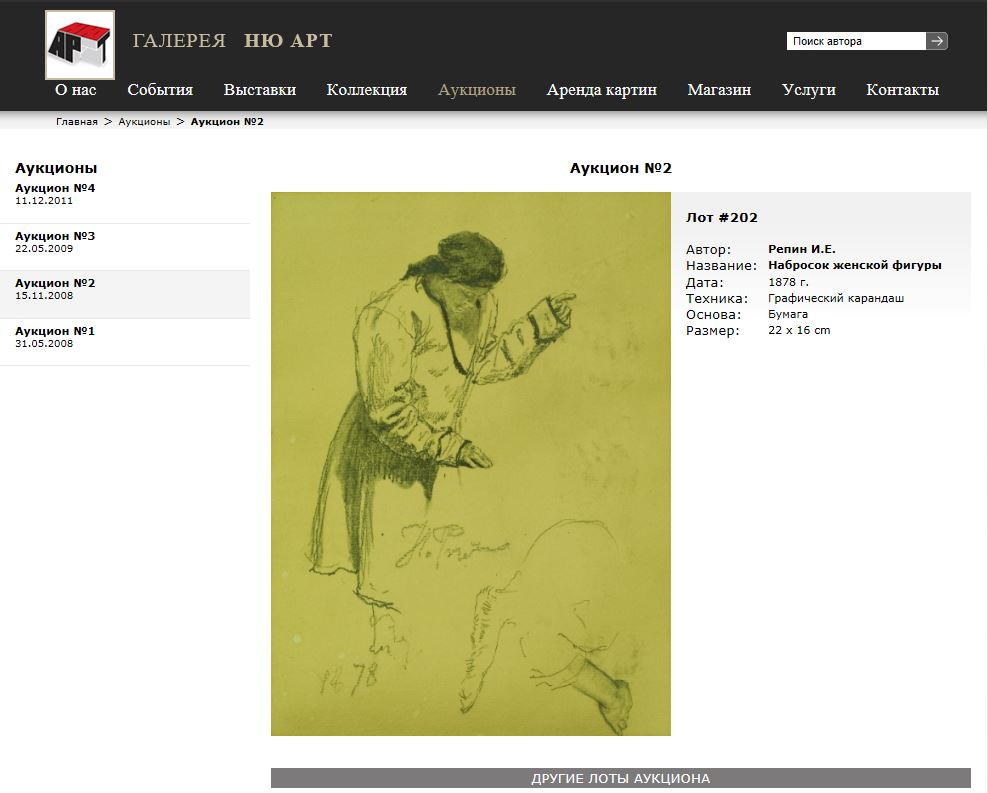Screen dimensions: 988x793
Task: Click sidebar date '15.11.2008'
Action: pos(44,296)
